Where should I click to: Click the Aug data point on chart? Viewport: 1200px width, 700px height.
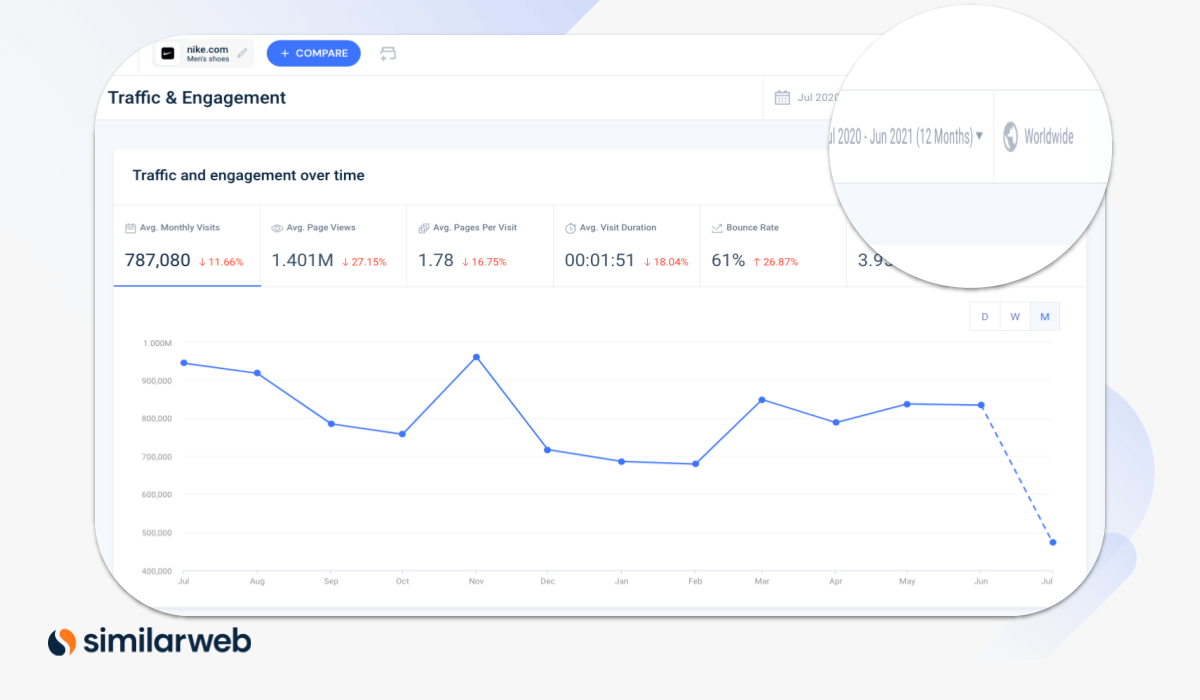257,373
